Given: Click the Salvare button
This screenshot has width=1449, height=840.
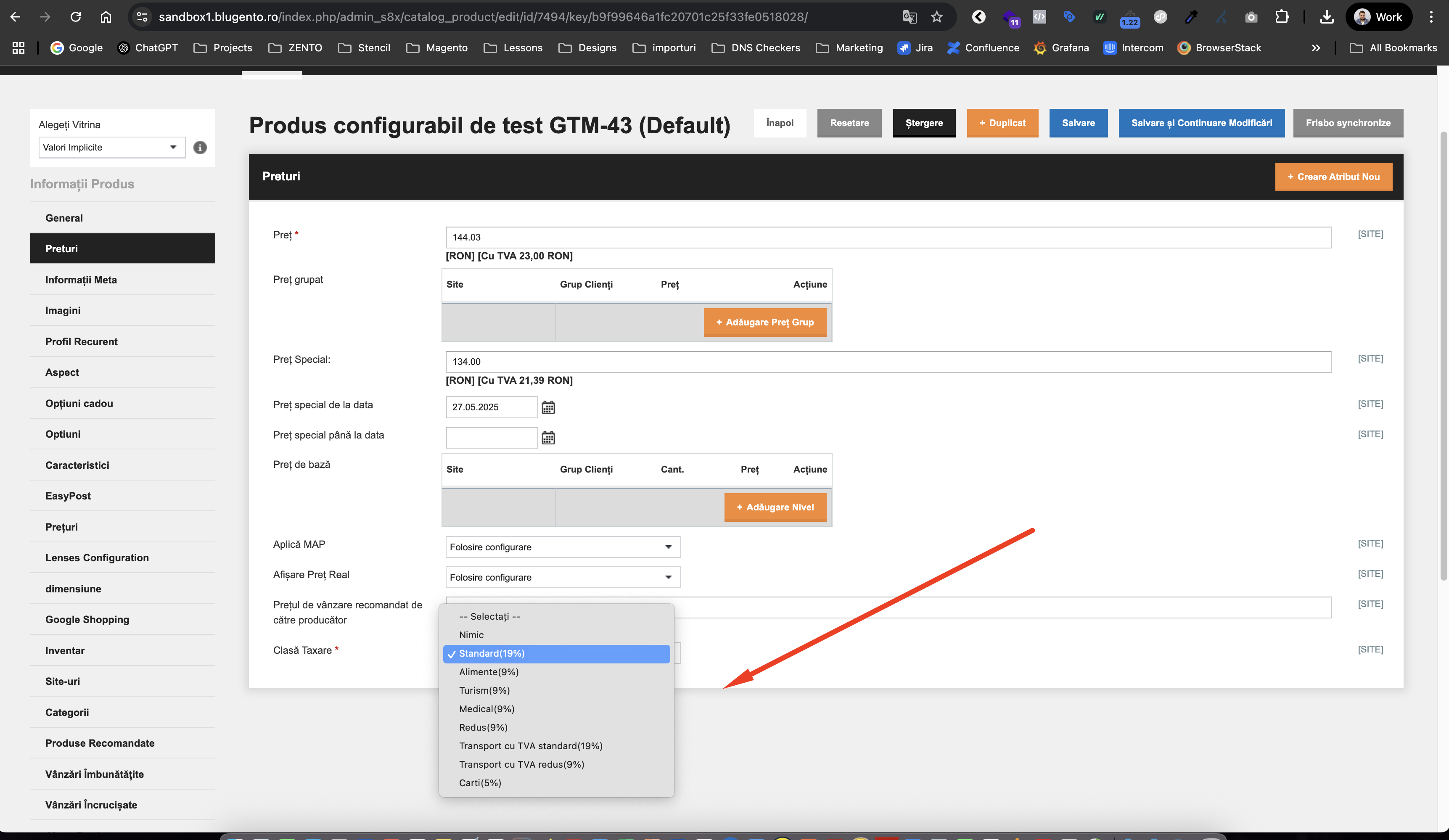Looking at the screenshot, I should click(x=1078, y=123).
